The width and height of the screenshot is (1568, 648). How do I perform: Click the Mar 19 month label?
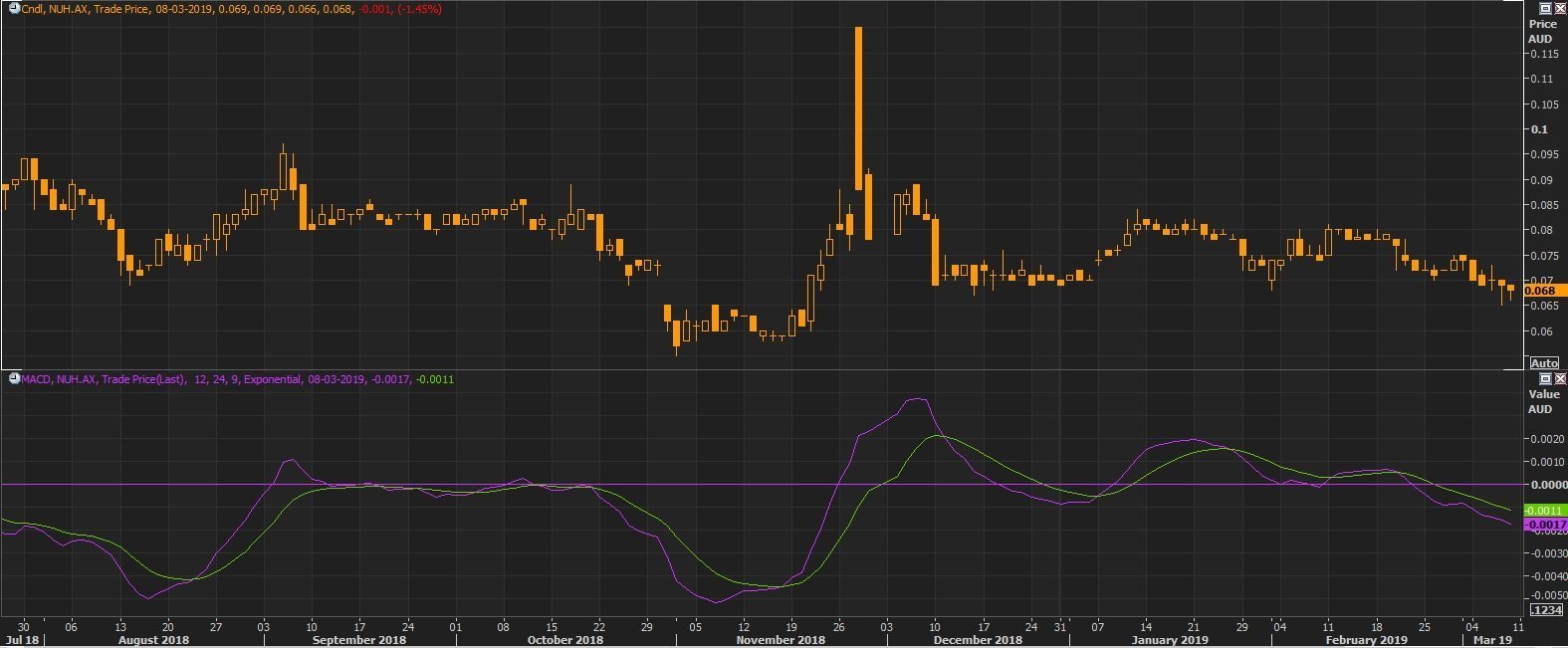[x=1492, y=640]
